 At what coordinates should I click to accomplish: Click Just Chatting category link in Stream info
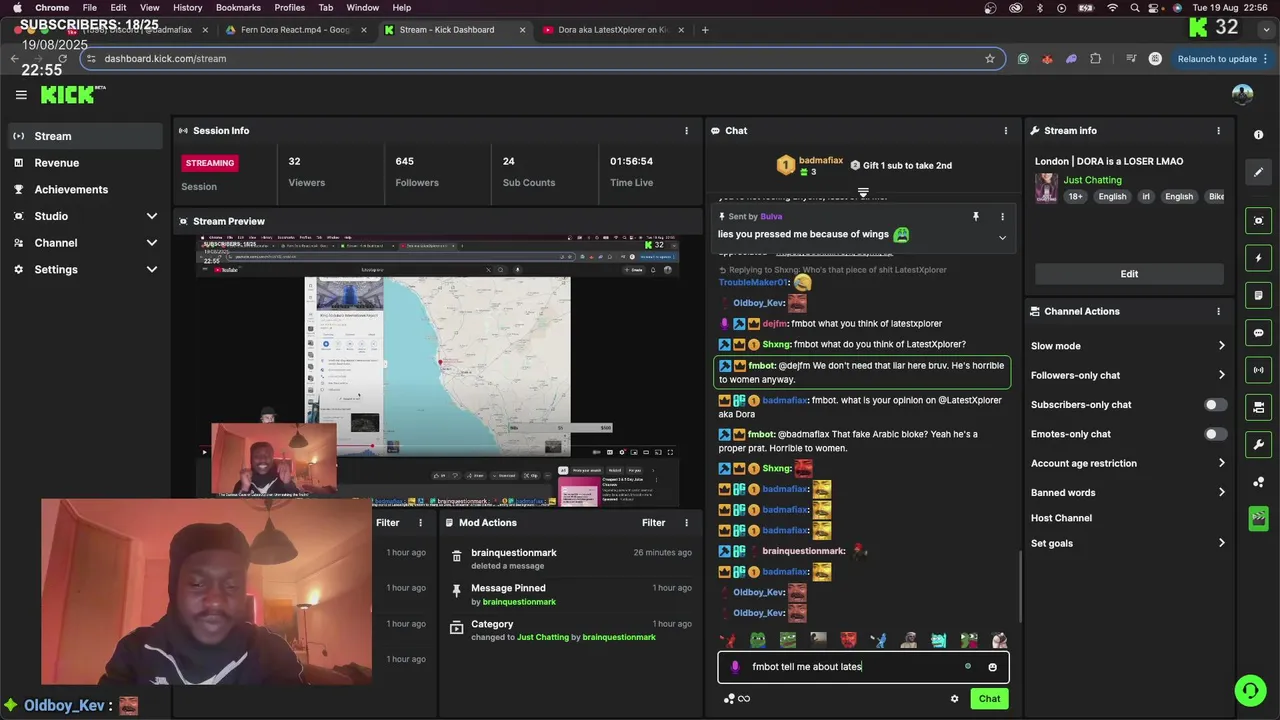point(1092,180)
